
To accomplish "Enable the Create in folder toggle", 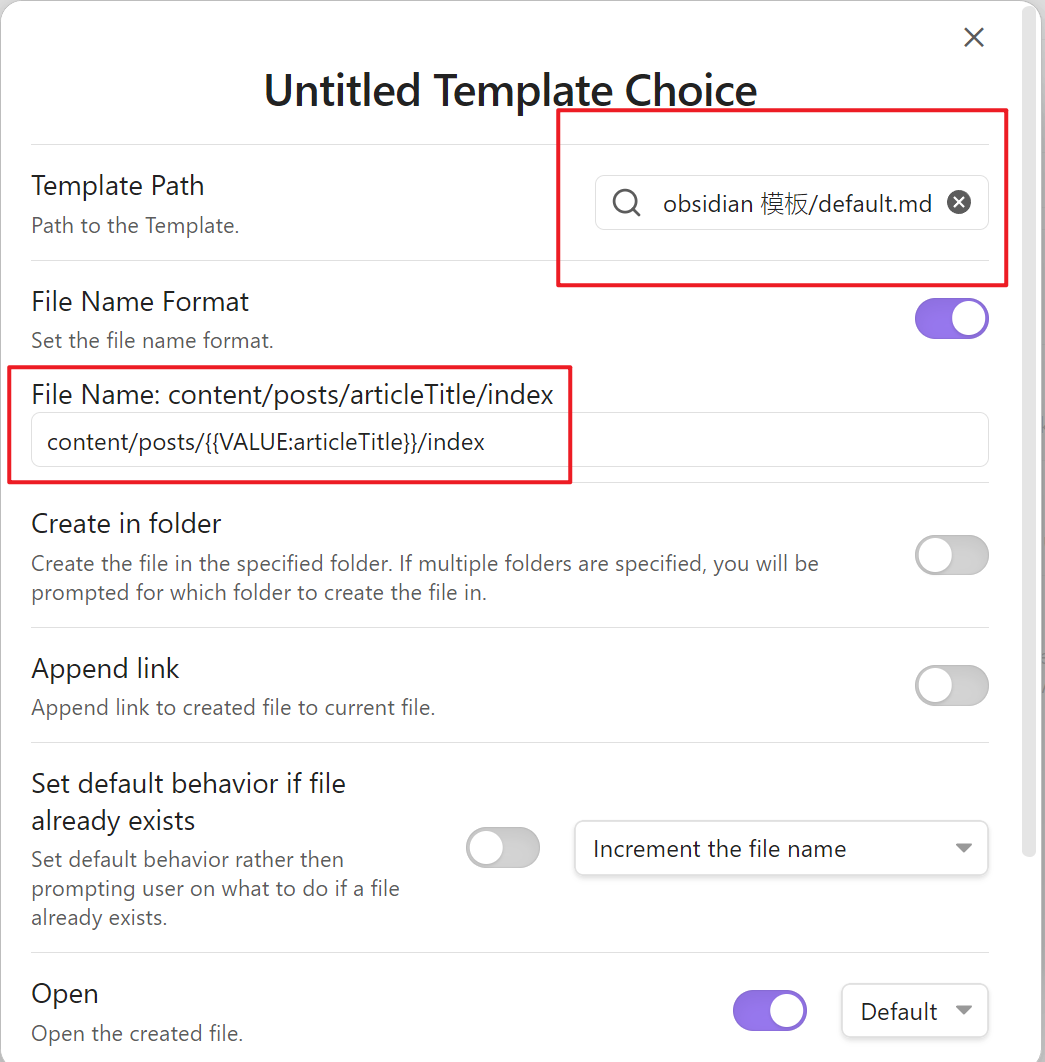I will pos(951,555).
